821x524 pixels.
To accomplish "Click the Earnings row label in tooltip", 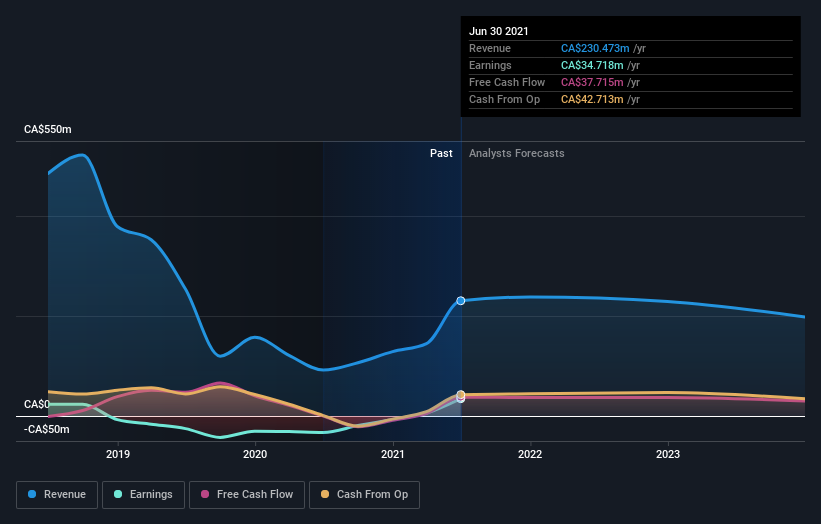I will click(x=490, y=65).
